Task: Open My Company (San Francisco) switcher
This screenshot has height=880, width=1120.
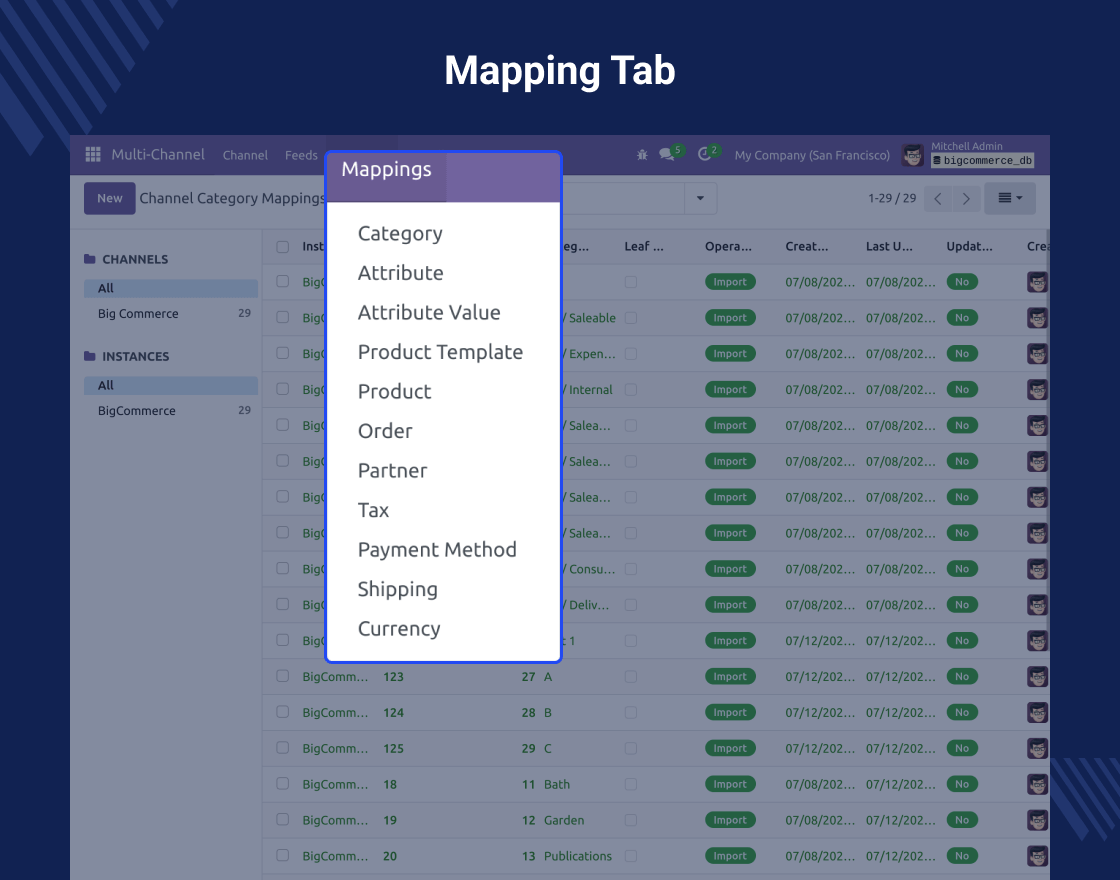Action: (x=812, y=155)
